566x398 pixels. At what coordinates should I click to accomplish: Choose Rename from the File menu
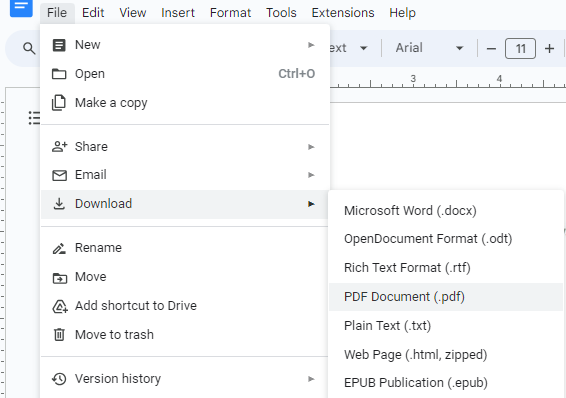[x=185, y=248]
